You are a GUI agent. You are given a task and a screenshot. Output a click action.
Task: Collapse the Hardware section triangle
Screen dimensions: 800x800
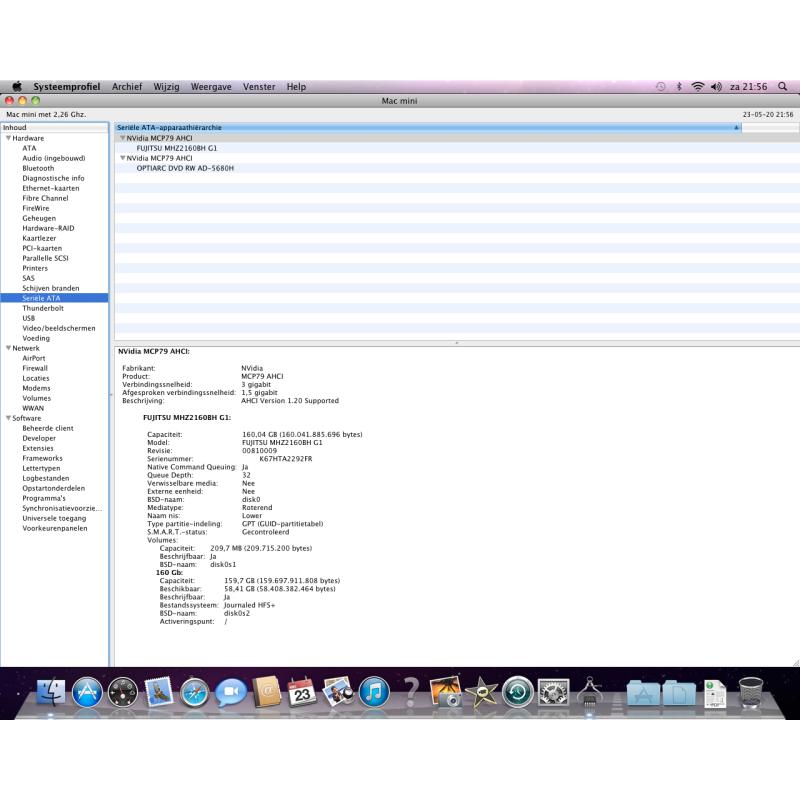click(8, 138)
